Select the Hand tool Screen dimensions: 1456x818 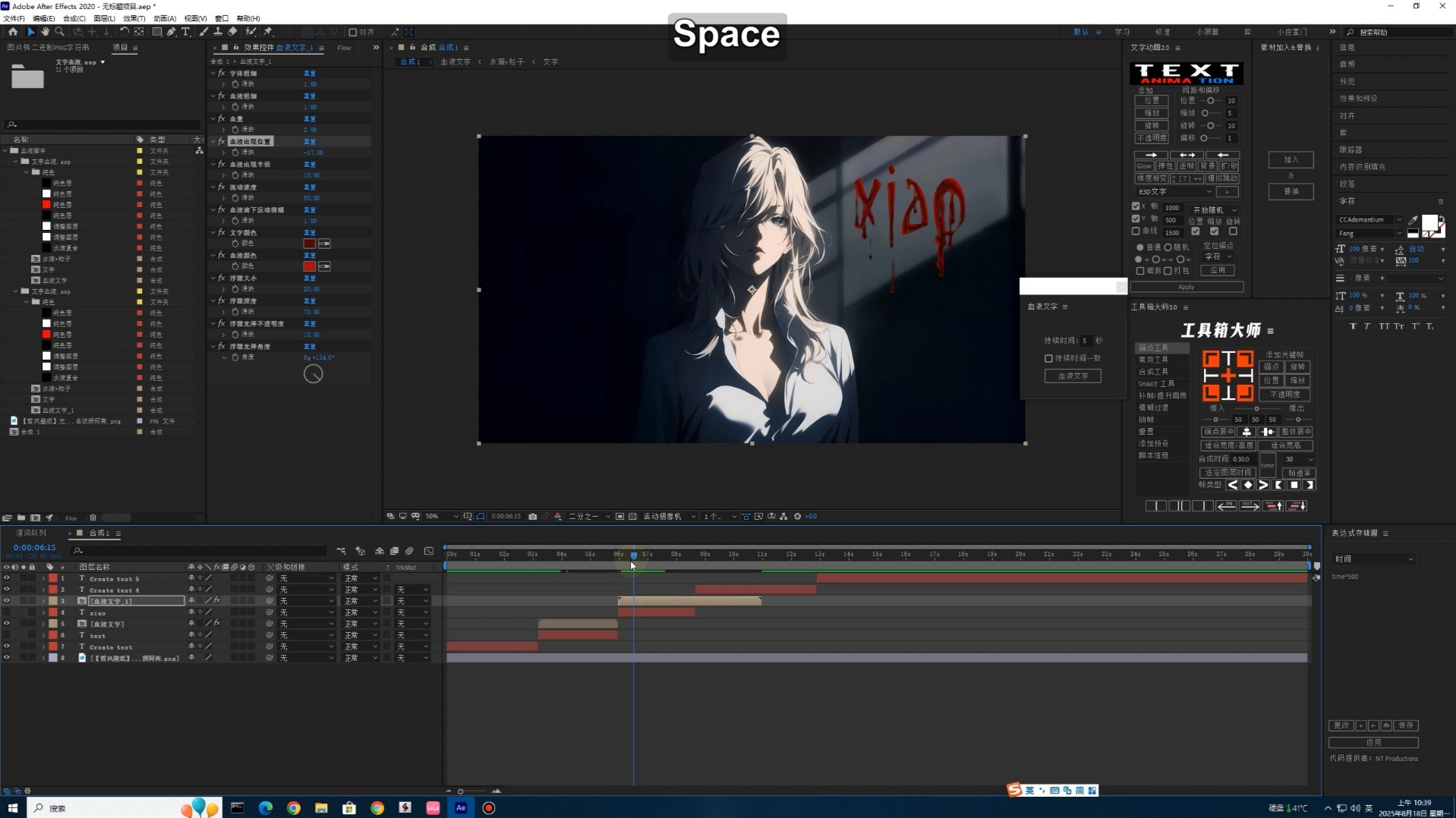click(45, 32)
